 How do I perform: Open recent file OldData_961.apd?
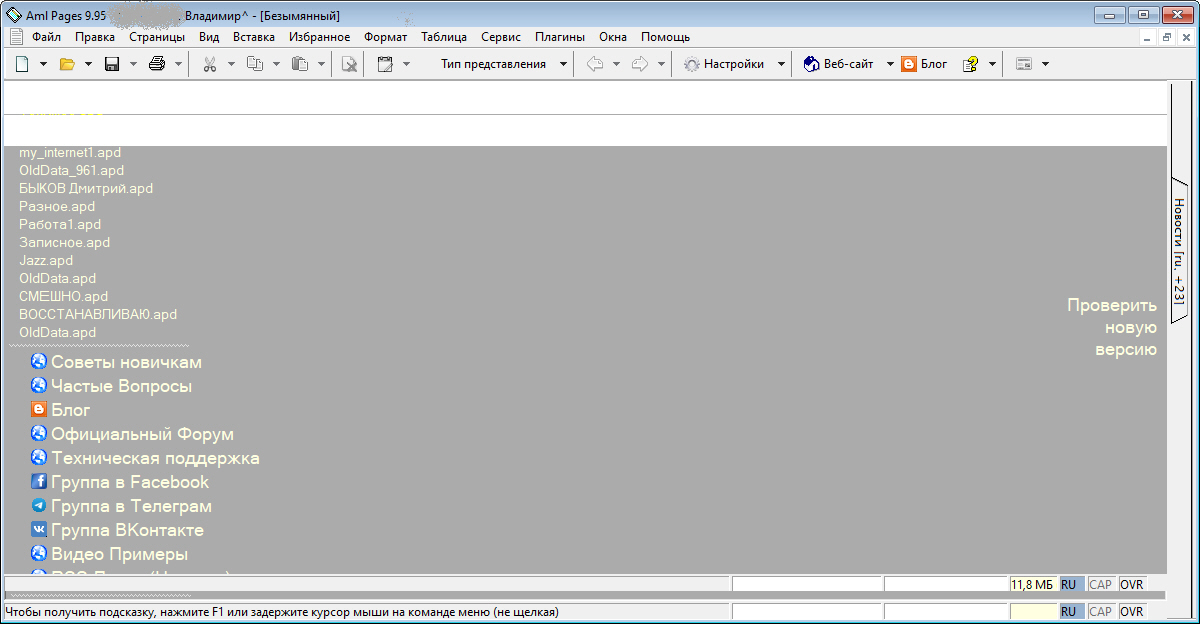pyautogui.click(x=71, y=170)
